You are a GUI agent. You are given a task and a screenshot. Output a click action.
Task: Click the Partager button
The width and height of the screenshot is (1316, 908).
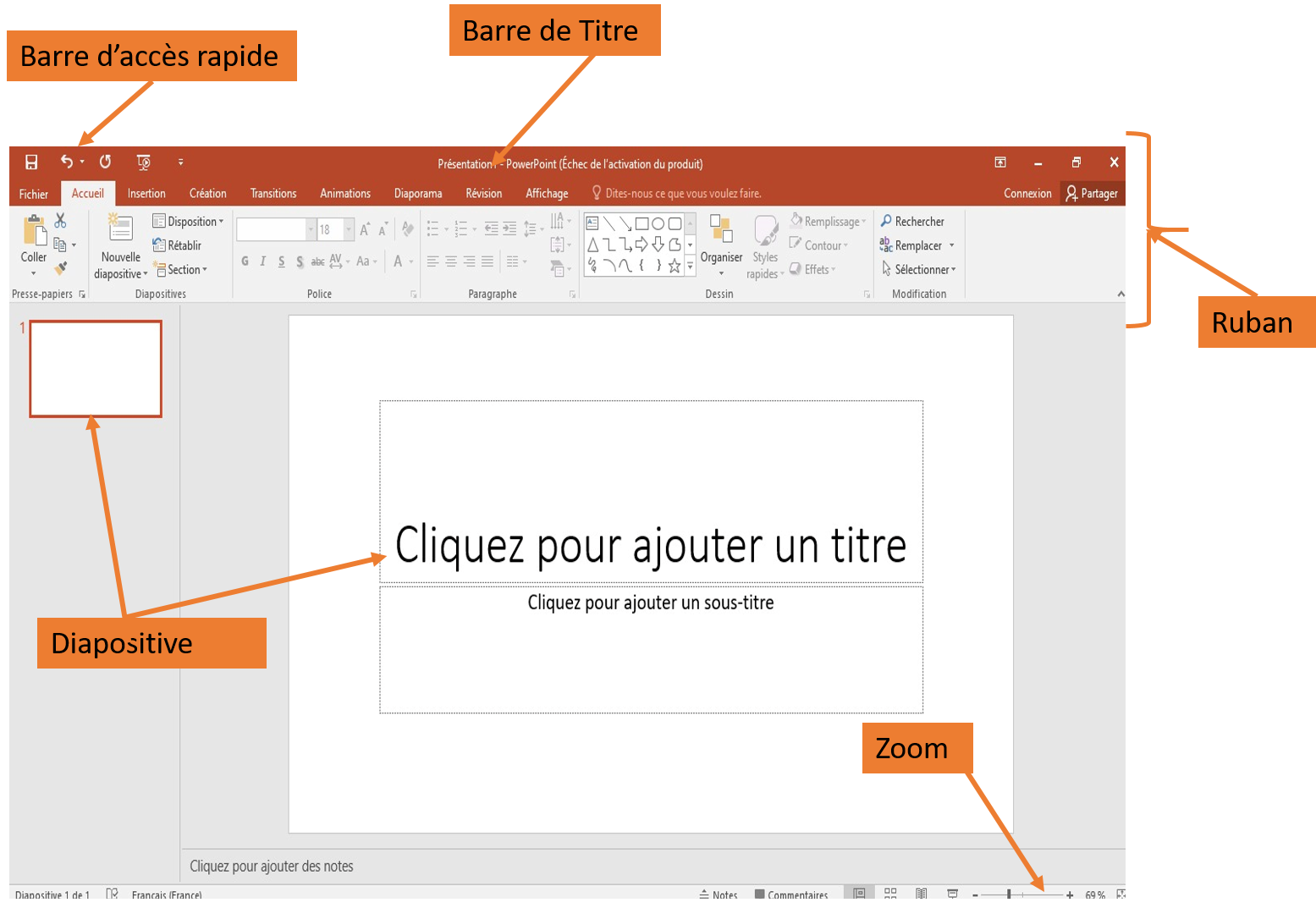(x=1092, y=194)
